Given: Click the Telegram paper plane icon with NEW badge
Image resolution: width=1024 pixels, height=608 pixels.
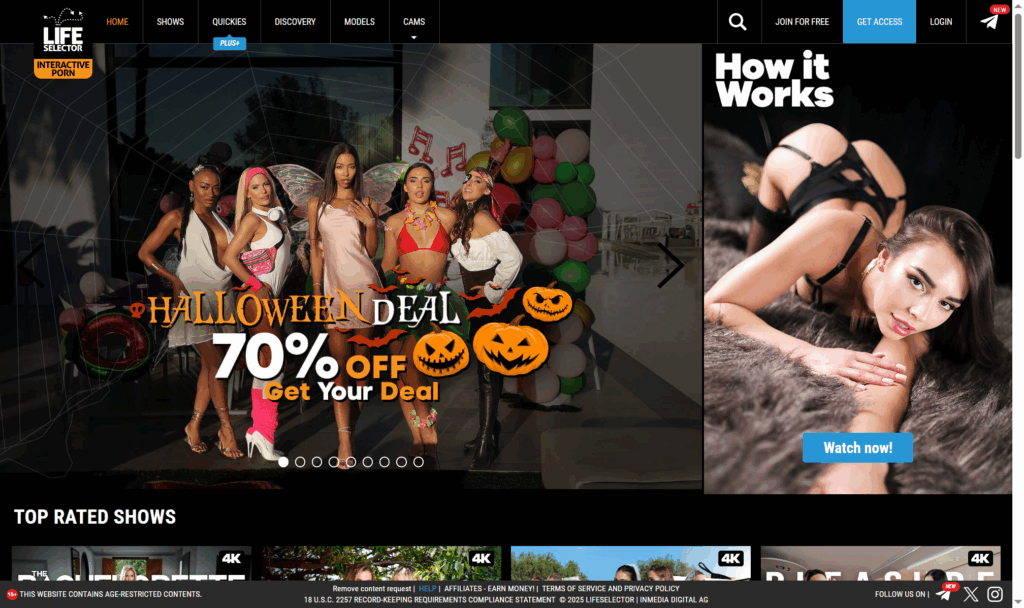Looking at the screenshot, I should [989, 21].
